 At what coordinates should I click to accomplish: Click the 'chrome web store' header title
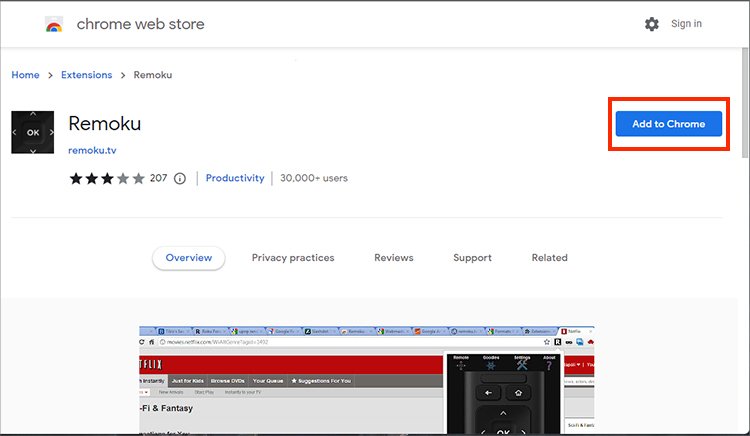pos(141,24)
